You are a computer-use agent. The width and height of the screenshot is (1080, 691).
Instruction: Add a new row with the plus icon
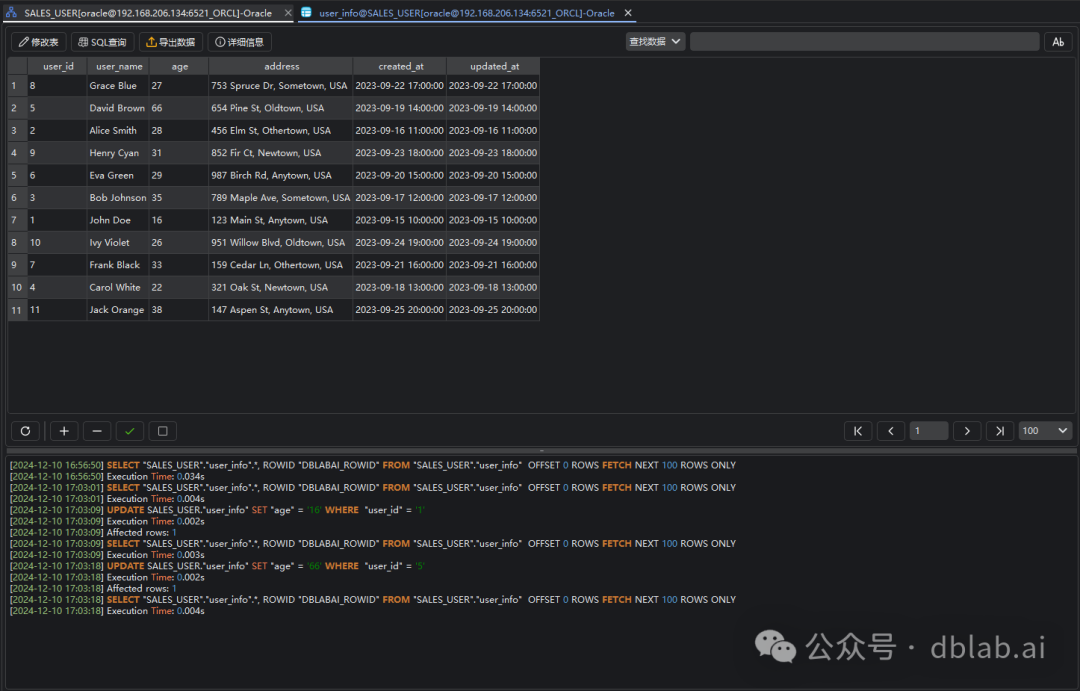point(63,430)
